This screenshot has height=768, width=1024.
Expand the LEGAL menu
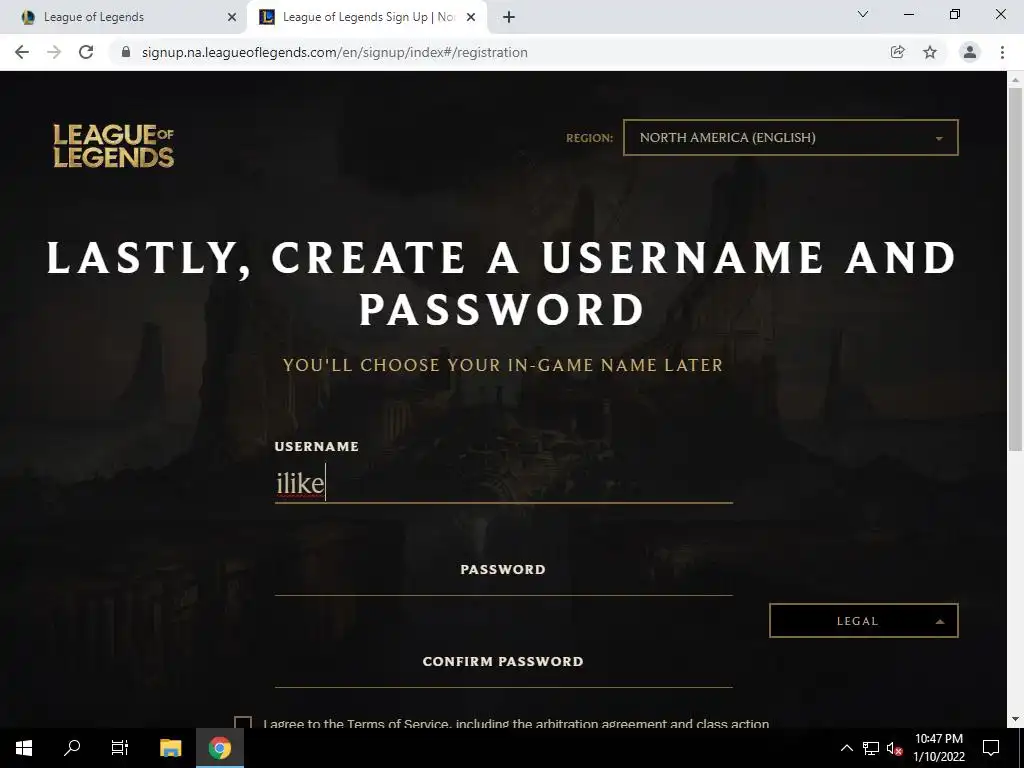pos(863,620)
